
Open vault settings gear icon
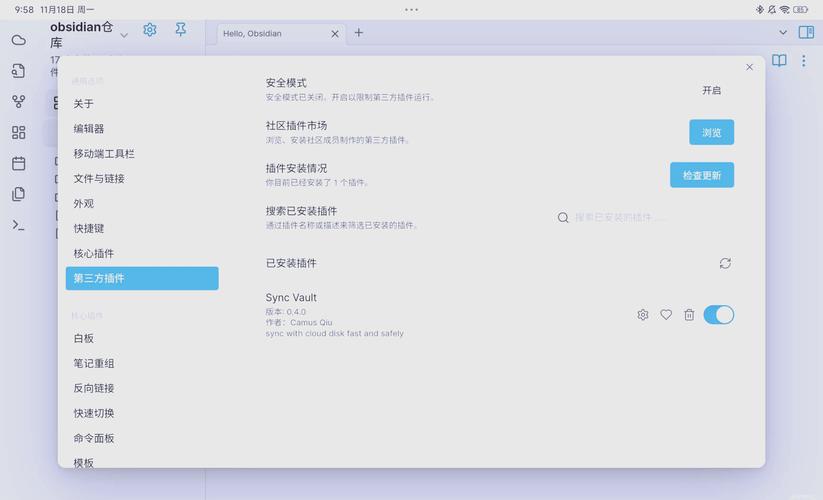coord(150,30)
